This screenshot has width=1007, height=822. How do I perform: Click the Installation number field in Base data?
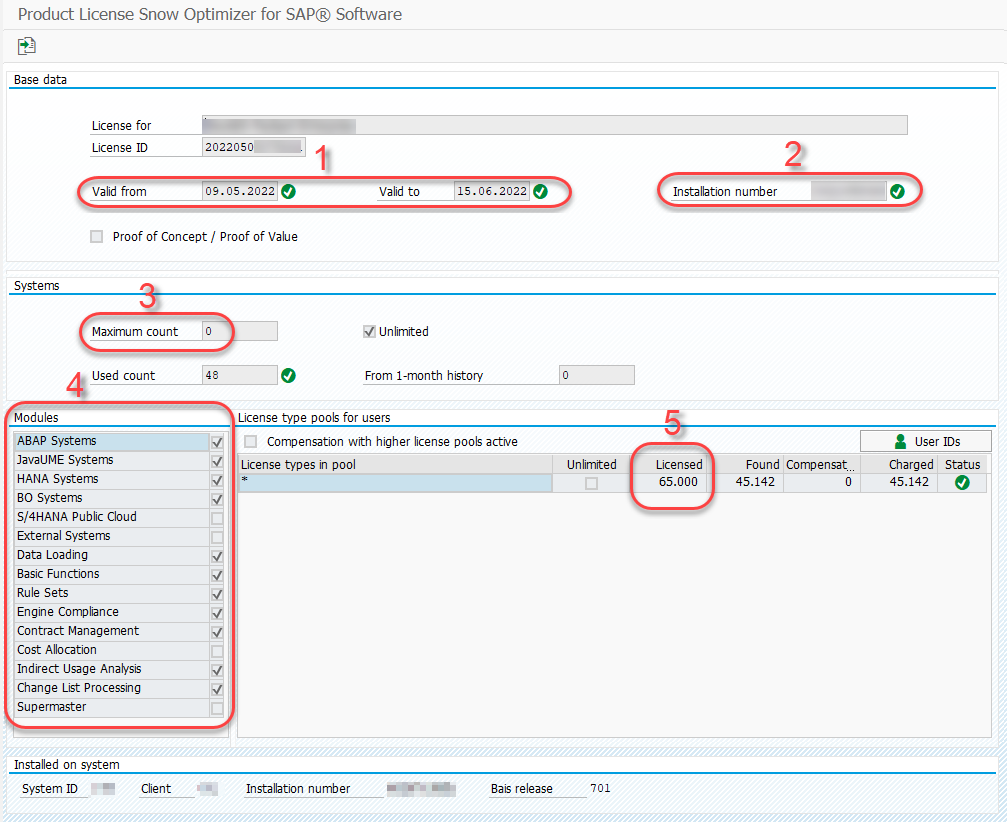point(849,191)
